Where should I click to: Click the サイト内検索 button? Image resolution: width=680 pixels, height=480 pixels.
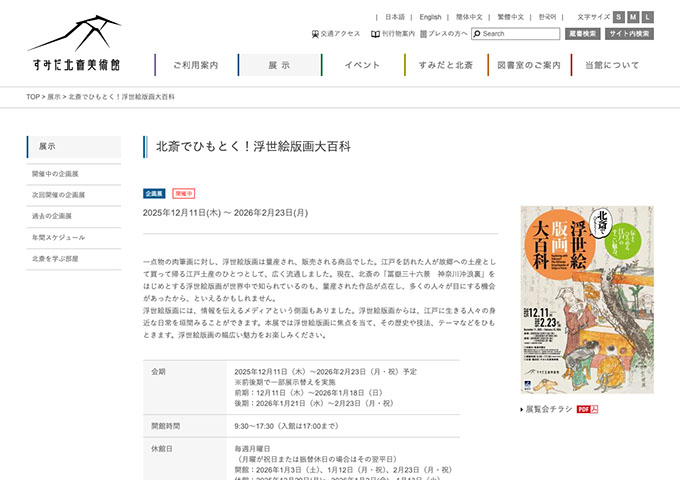click(629, 34)
